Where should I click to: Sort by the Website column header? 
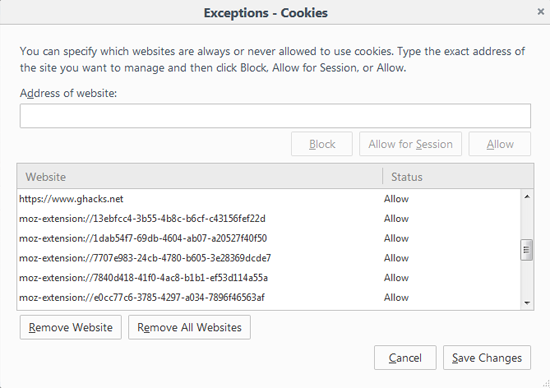coord(199,176)
